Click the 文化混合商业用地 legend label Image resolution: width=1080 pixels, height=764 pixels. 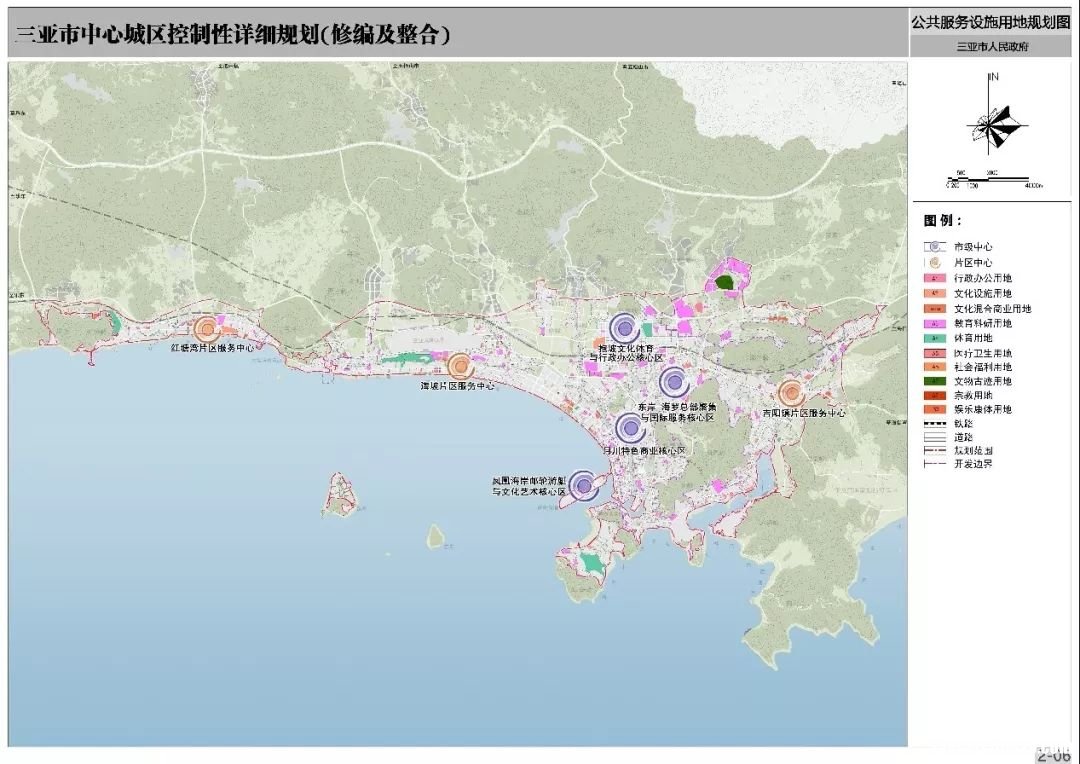coord(993,309)
